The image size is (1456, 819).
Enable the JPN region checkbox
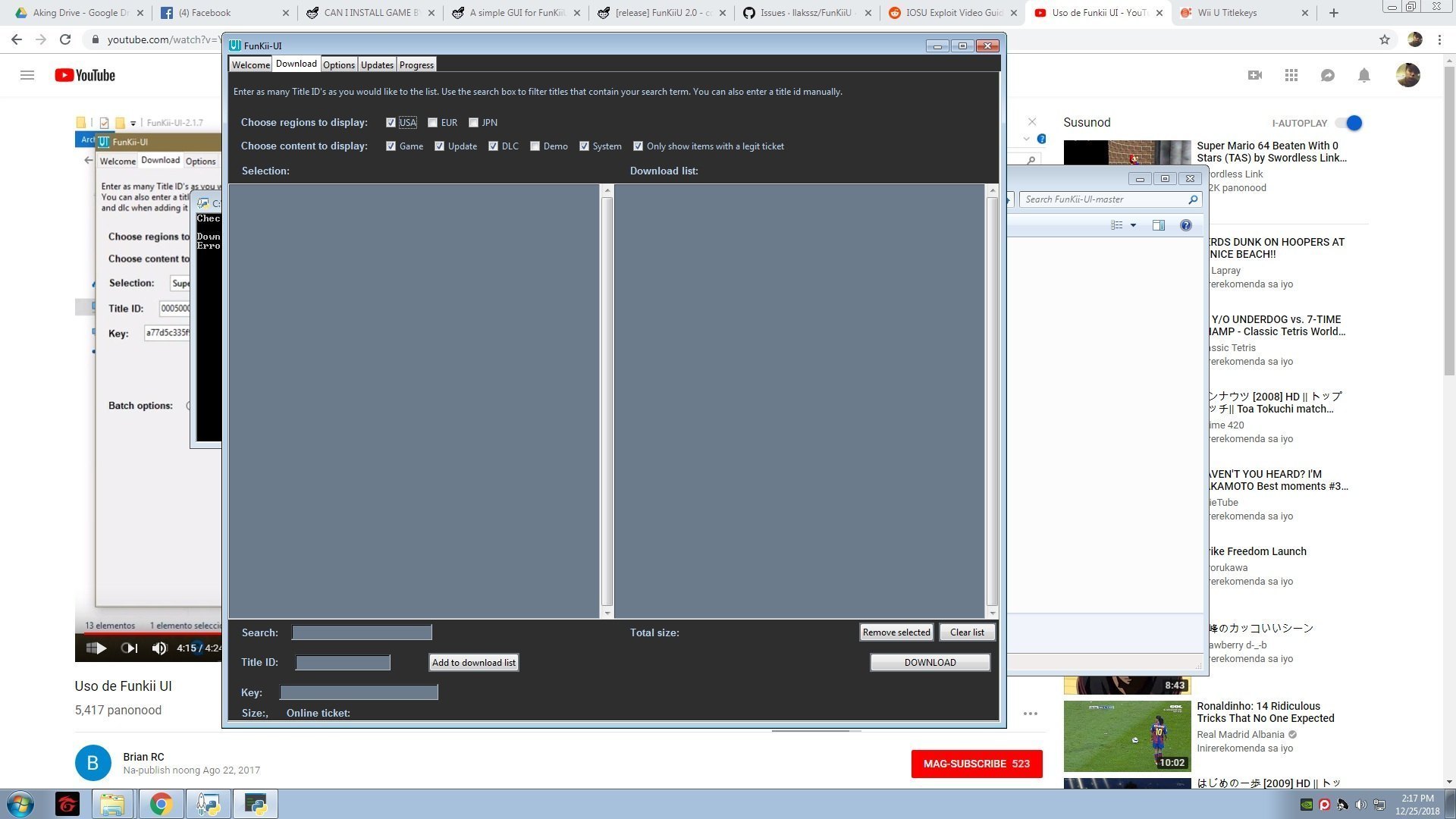[473, 123]
